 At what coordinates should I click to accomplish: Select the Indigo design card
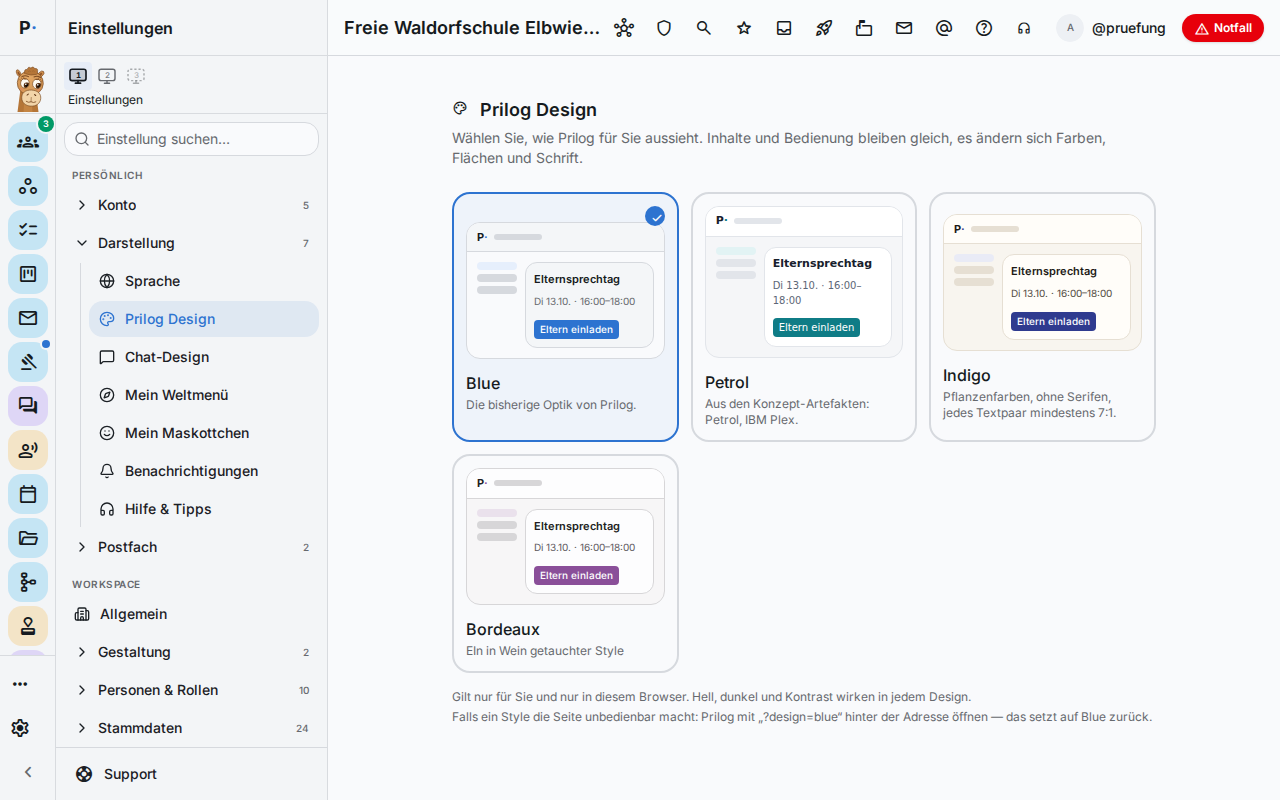(1042, 317)
